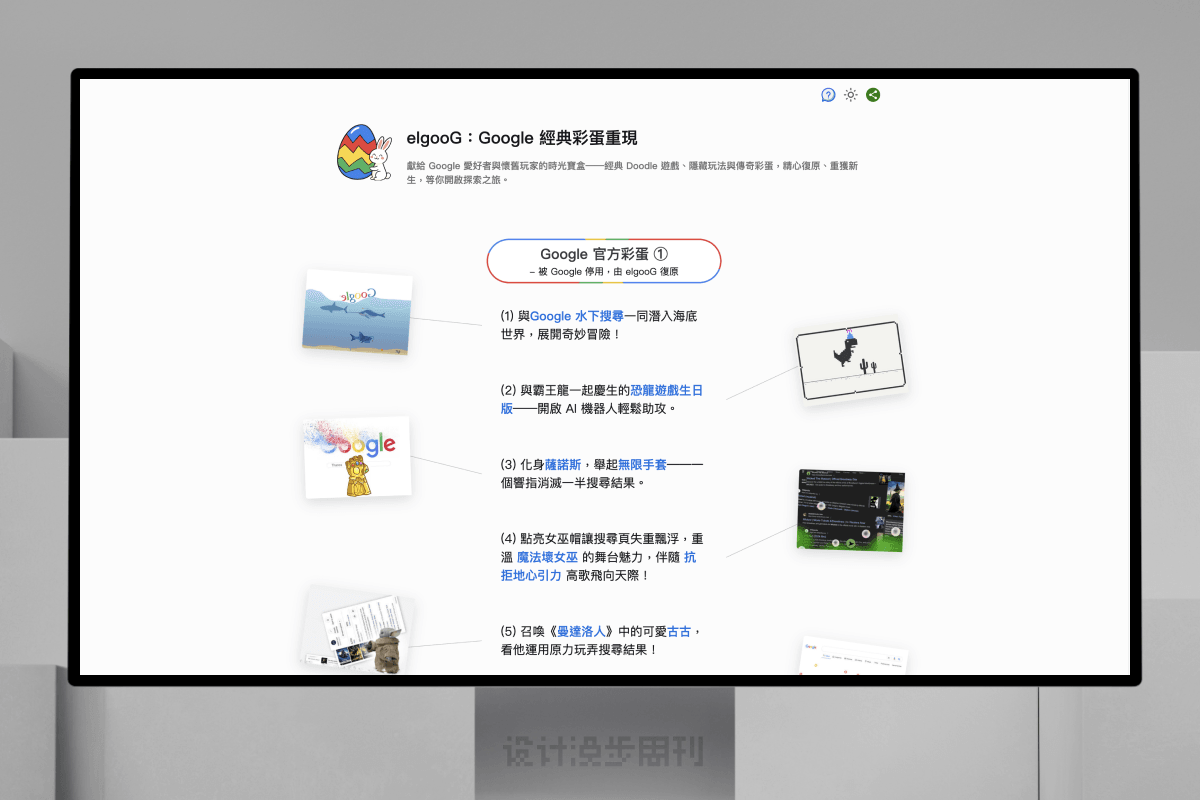Open the dark Wicked witch search thumbnail

(851, 510)
